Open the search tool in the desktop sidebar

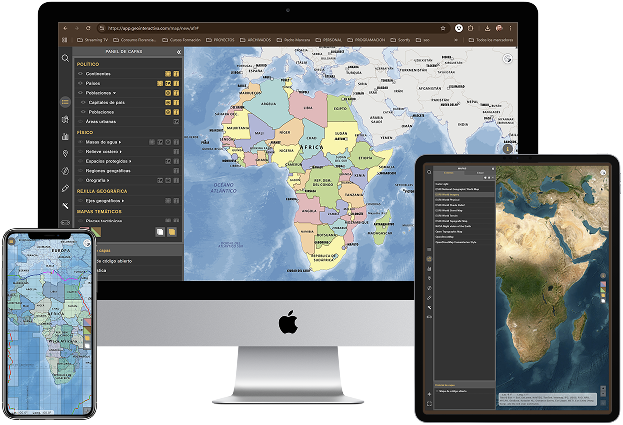[65, 58]
